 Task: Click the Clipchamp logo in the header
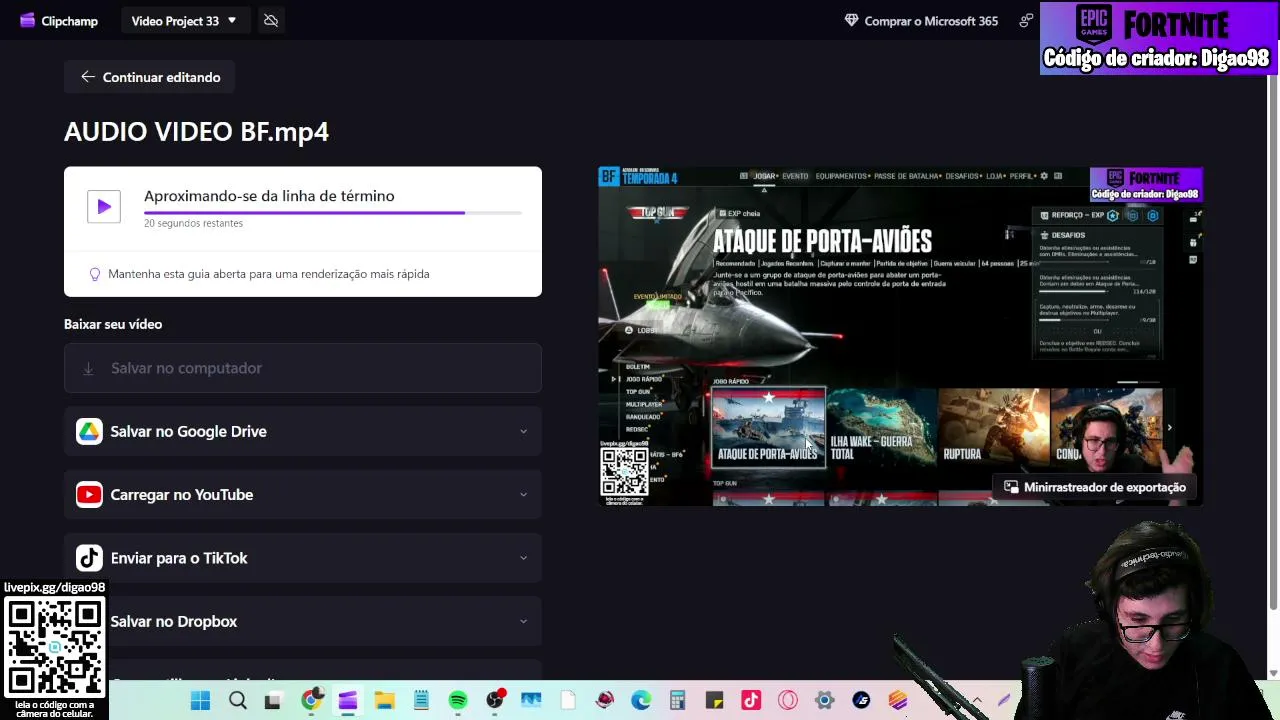(x=58, y=20)
